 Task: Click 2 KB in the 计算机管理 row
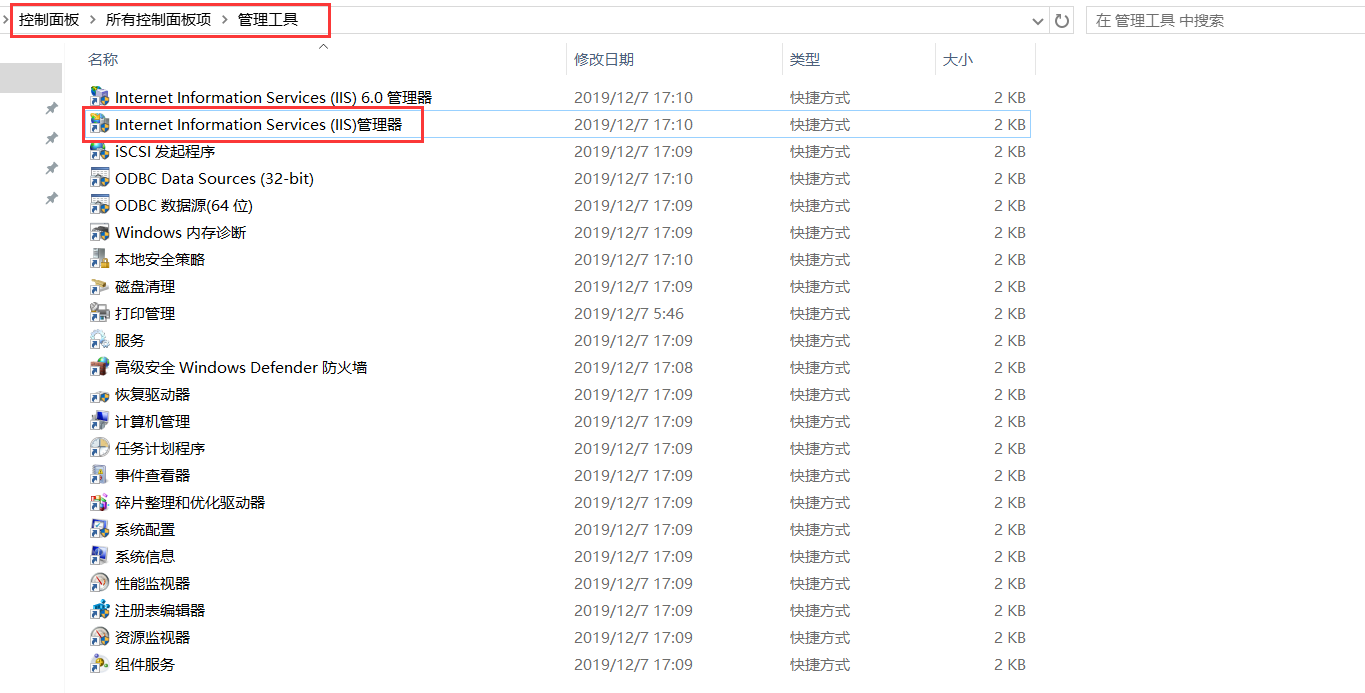[x=1010, y=421]
